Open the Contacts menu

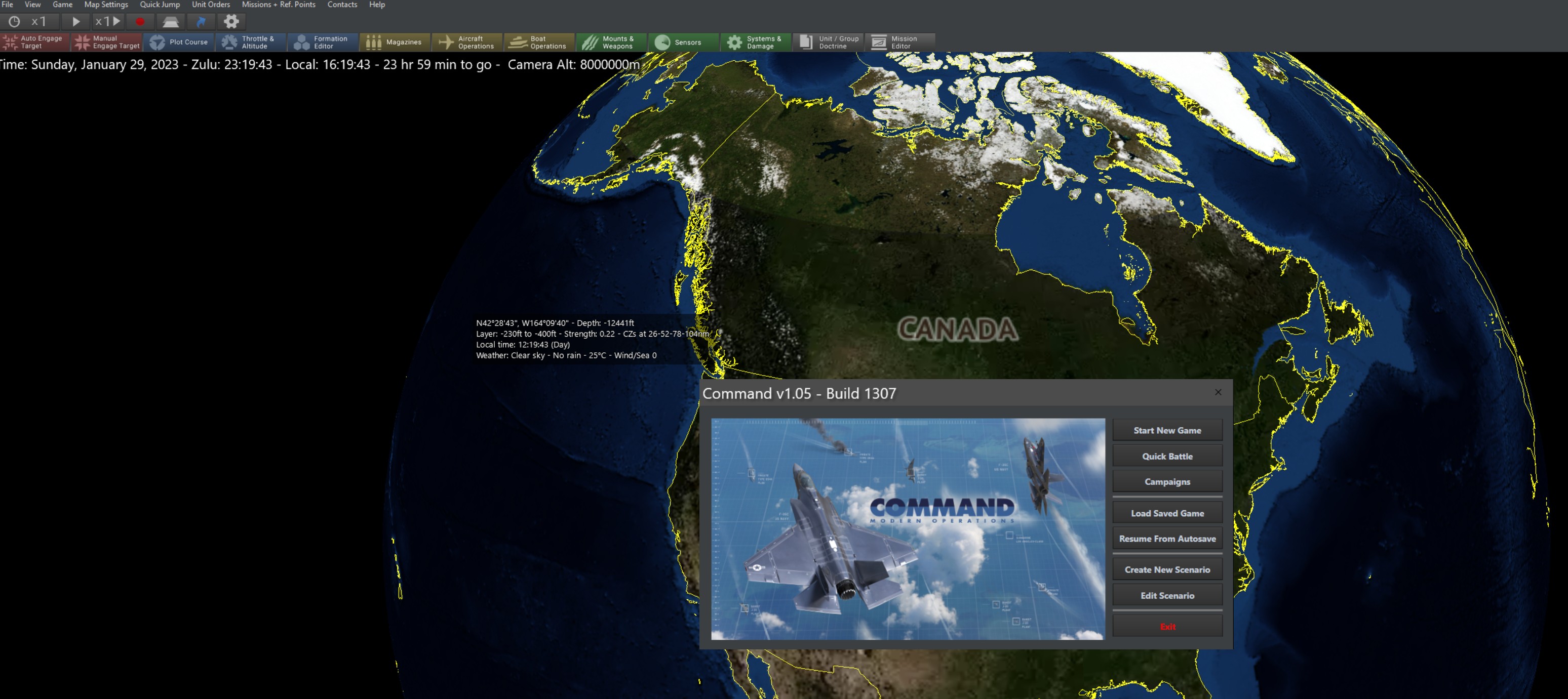(x=342, y=4)
